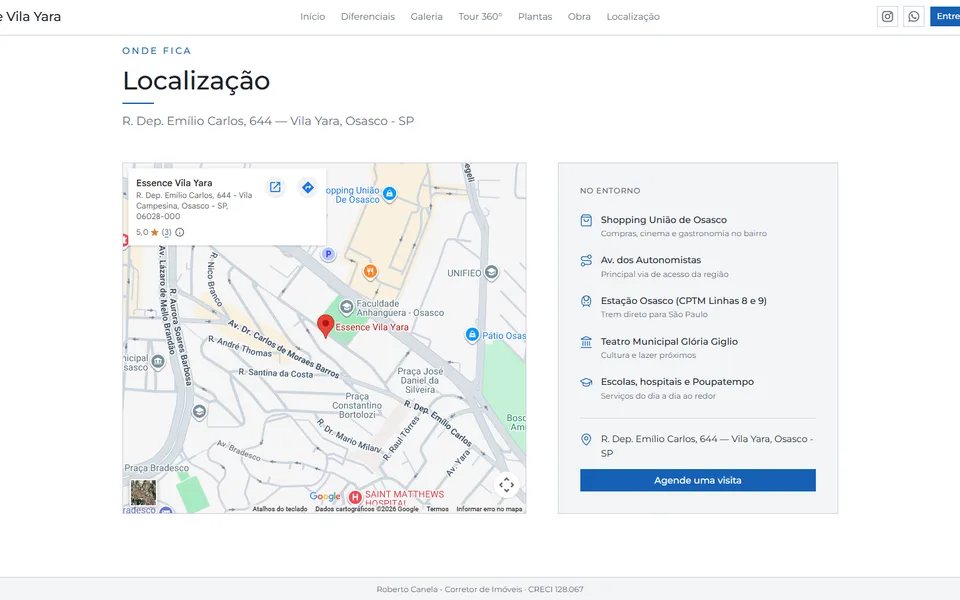Viewport: 960px width, 600px height.
Task: Select Escolas, hospitais e Poupatempo text
Action: coord(677,381)
